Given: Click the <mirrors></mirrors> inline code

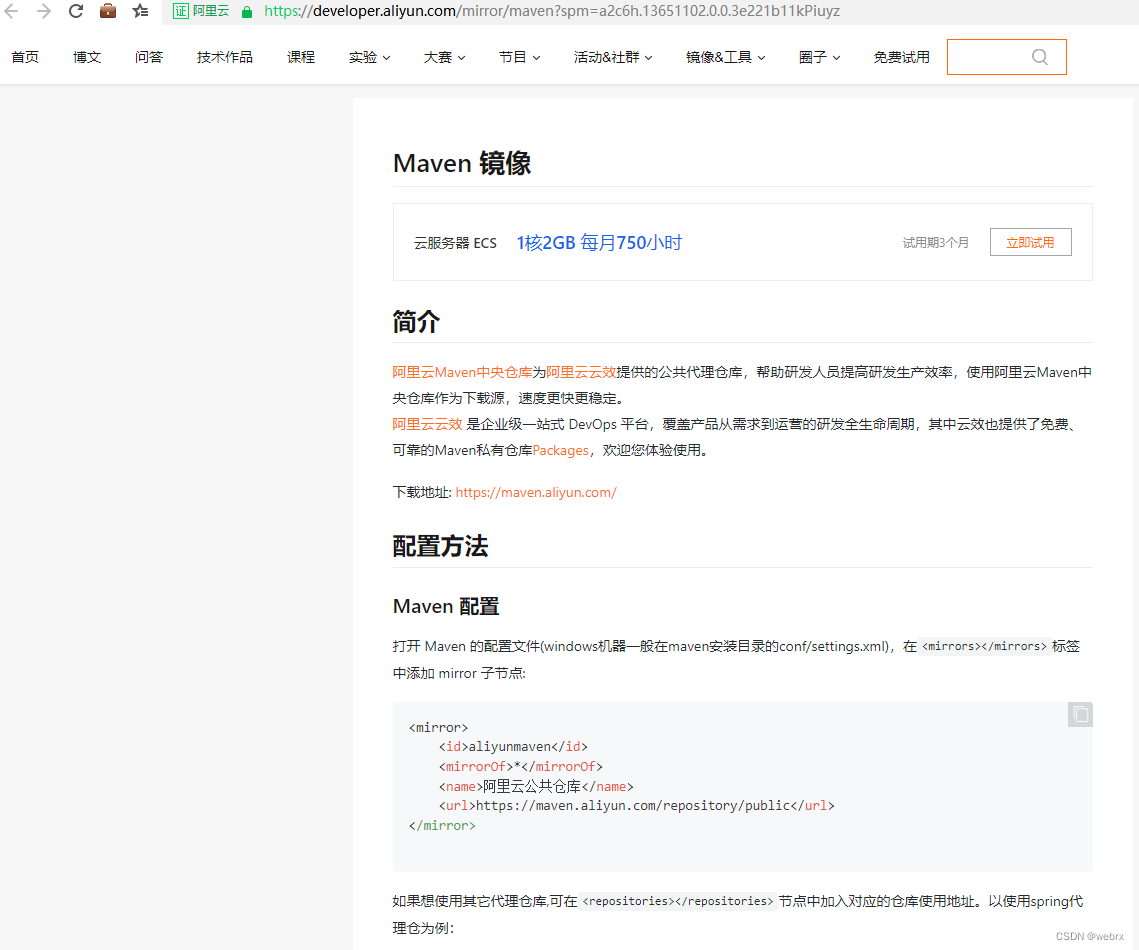Looking at the screenshot, I should pos(984,646).
